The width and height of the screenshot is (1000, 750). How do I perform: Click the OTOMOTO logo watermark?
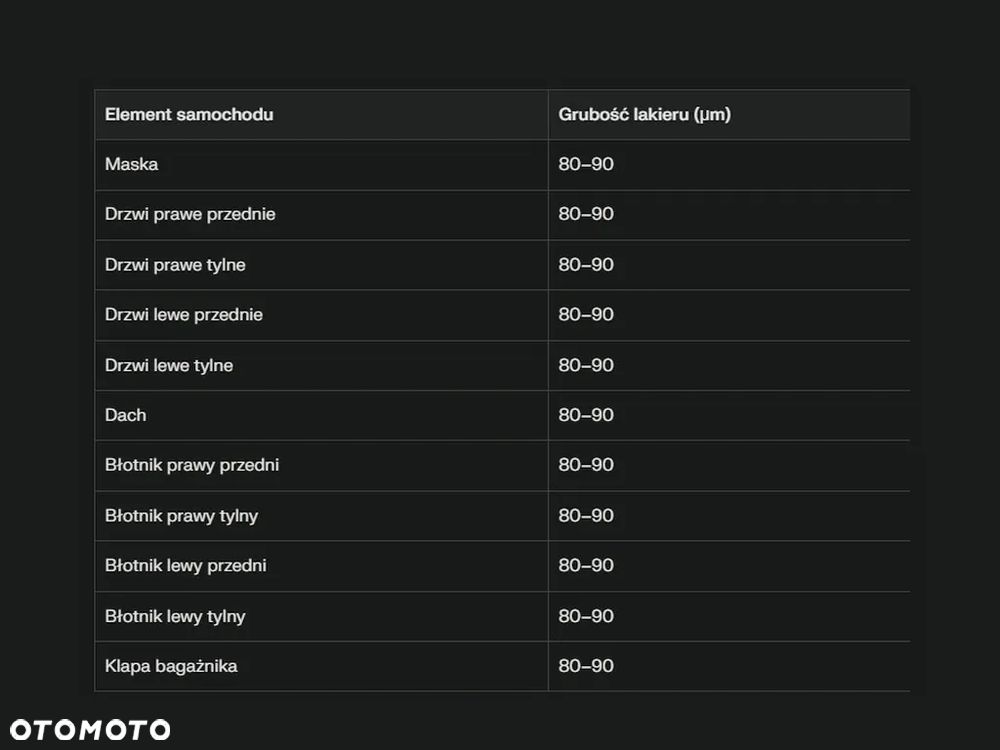click(x=90, y=729)
